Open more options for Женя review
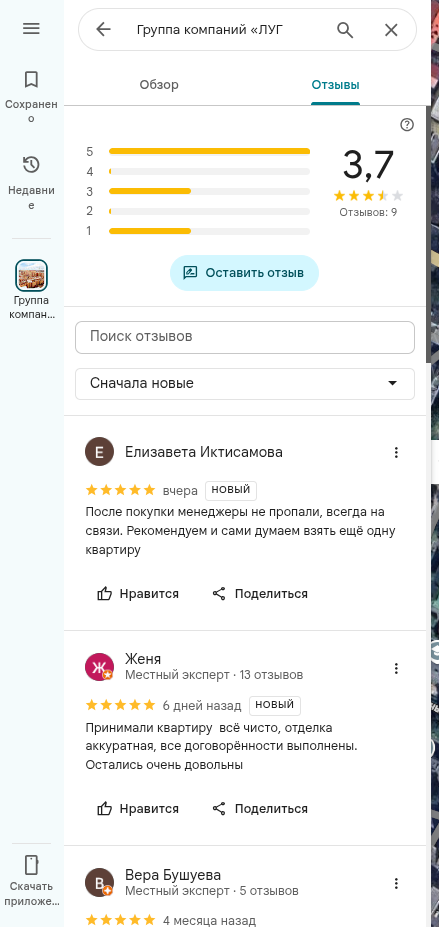This screenshot has width=439, height=927. point(396,669)
